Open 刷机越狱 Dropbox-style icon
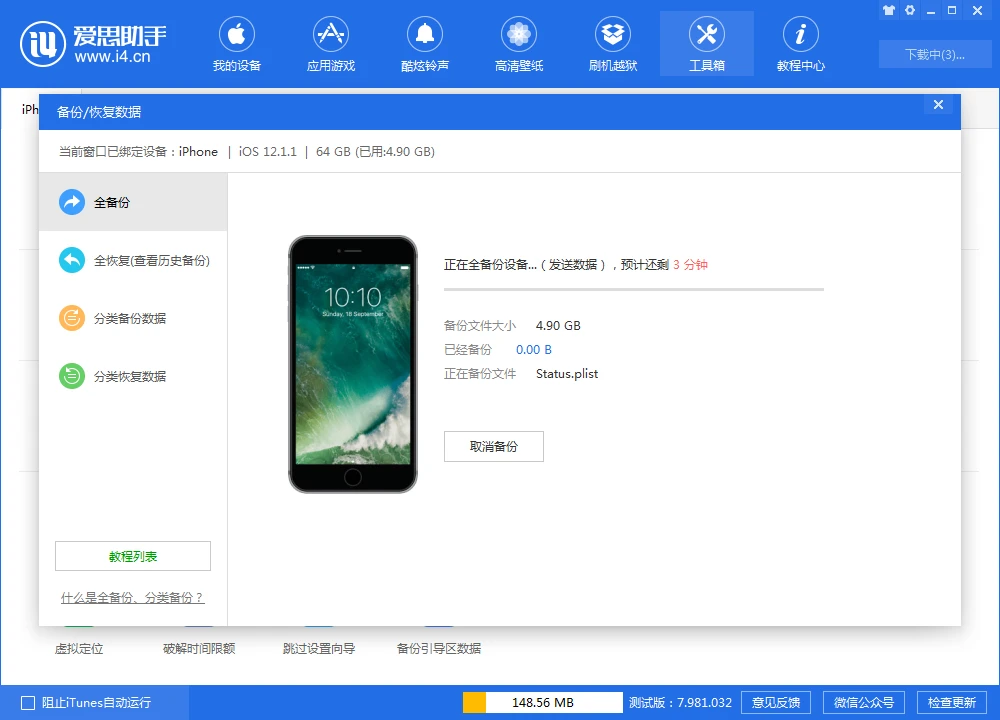This screenshot has height=720, width=1000. pos(613,37)
